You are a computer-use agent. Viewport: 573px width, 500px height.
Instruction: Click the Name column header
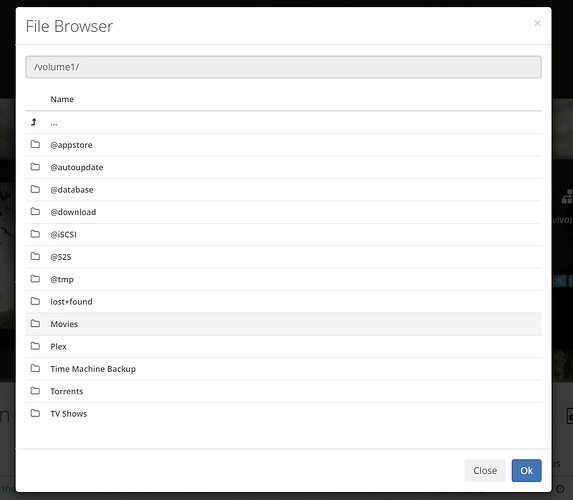[x=62, y=99]
